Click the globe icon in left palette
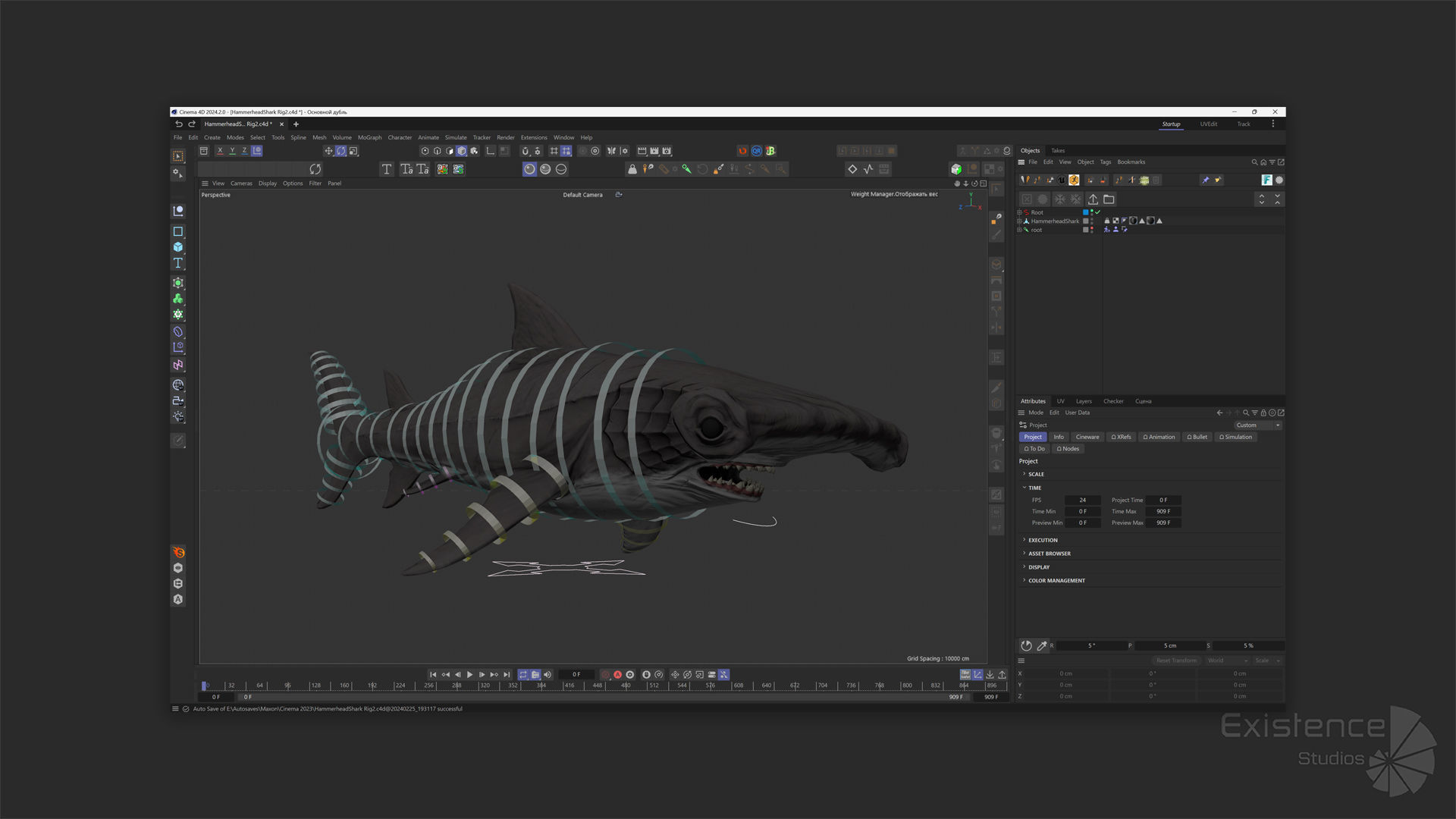Screen dimensions: 1456x819 (178, 385)
